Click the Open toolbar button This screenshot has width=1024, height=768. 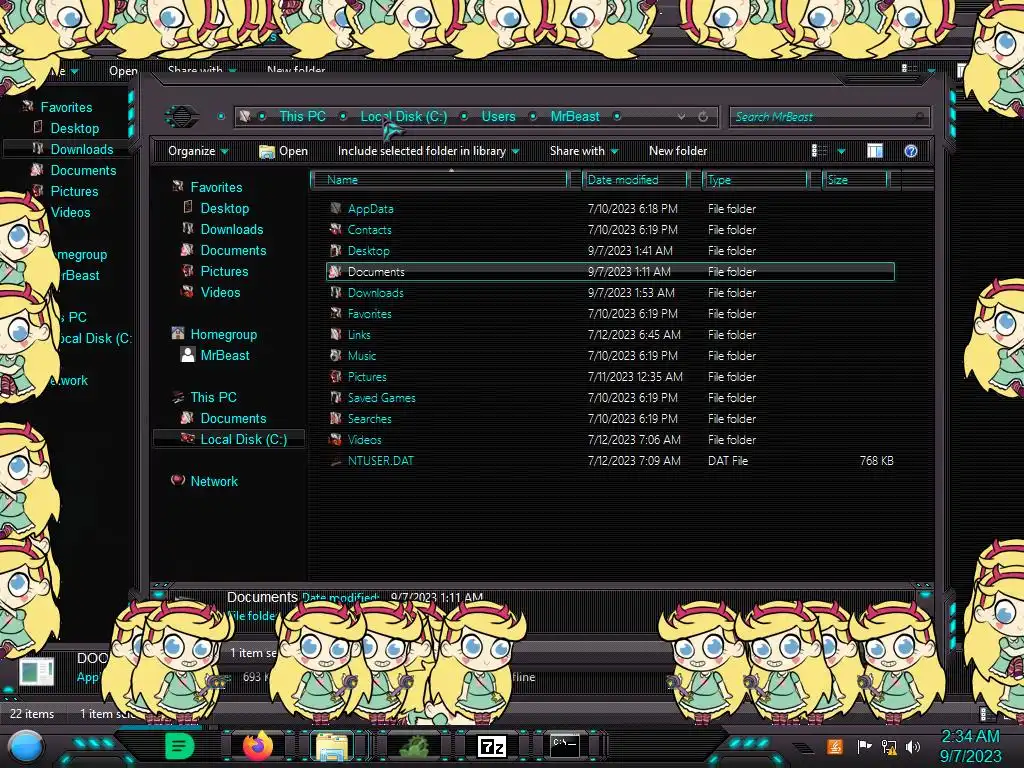283,151
